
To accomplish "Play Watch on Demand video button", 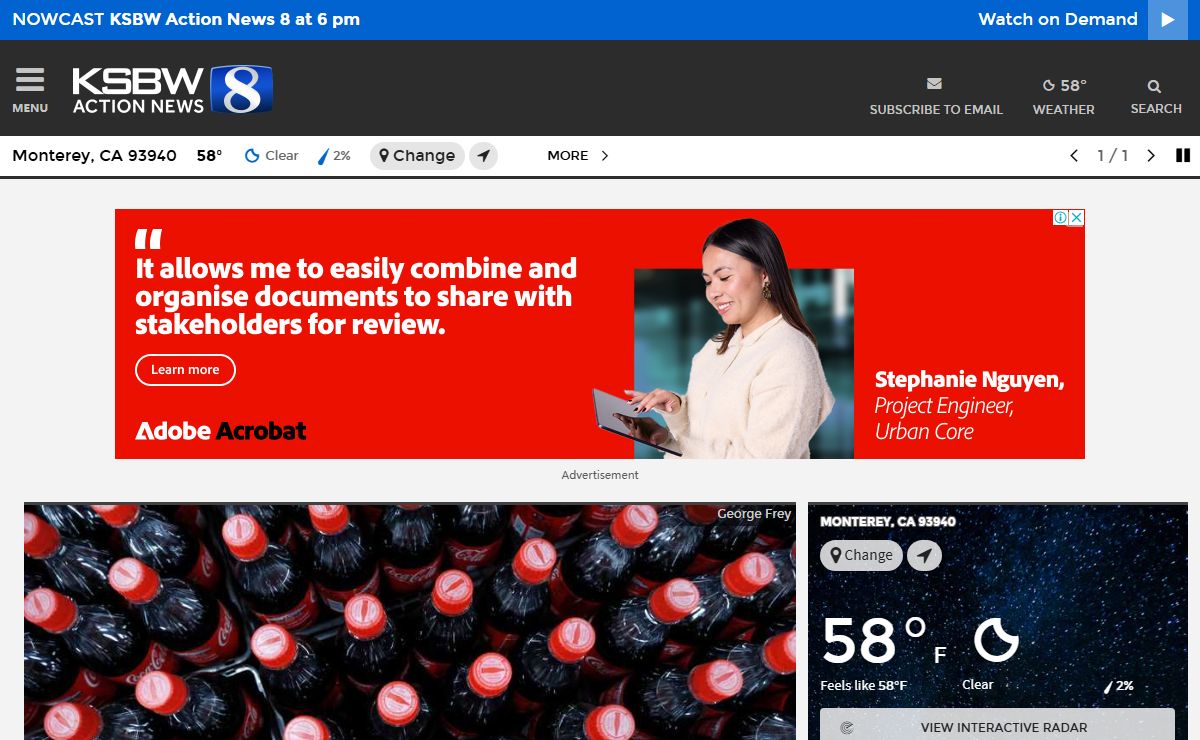I will click(1167, 20).
